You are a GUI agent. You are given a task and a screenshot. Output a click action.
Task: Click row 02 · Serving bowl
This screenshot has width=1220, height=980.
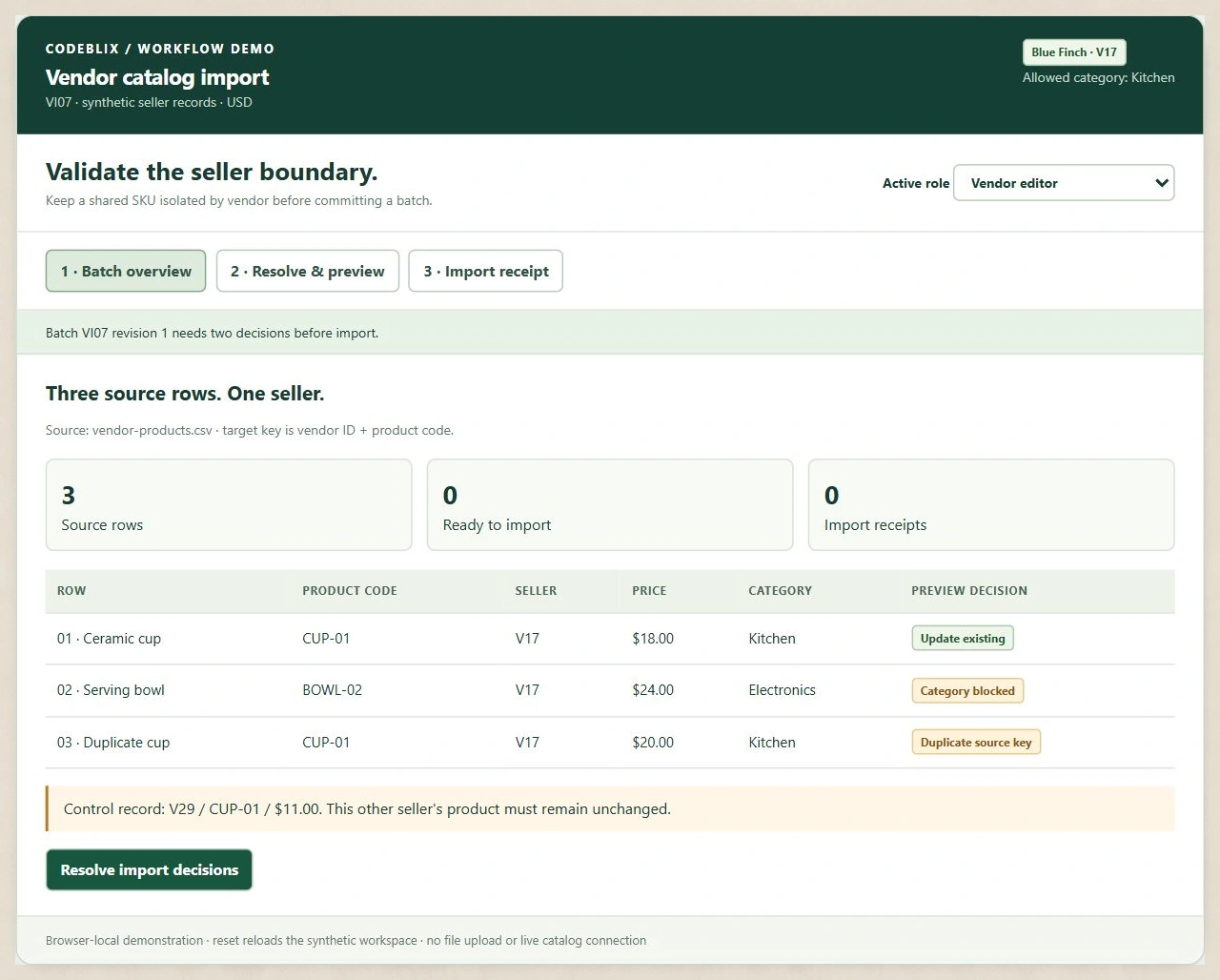pyautogui.click(x=610, y=690)
